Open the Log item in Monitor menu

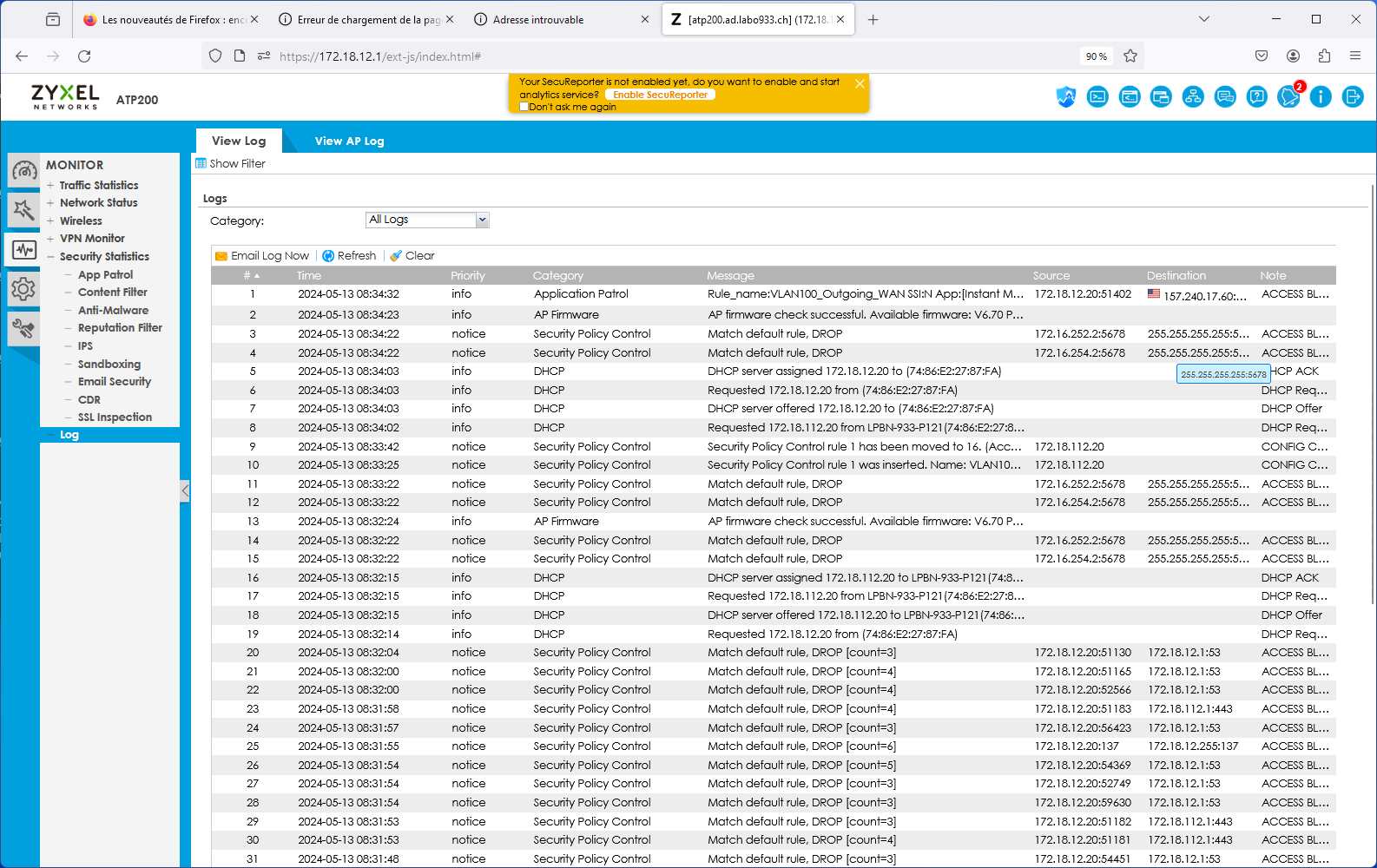(x=69, y=435)
